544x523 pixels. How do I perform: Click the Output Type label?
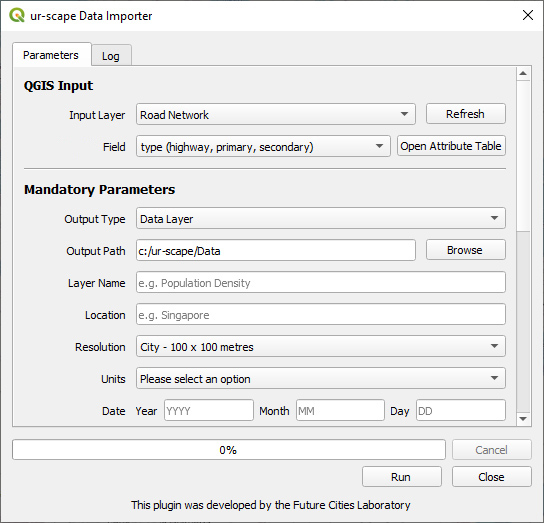[95, 219]
